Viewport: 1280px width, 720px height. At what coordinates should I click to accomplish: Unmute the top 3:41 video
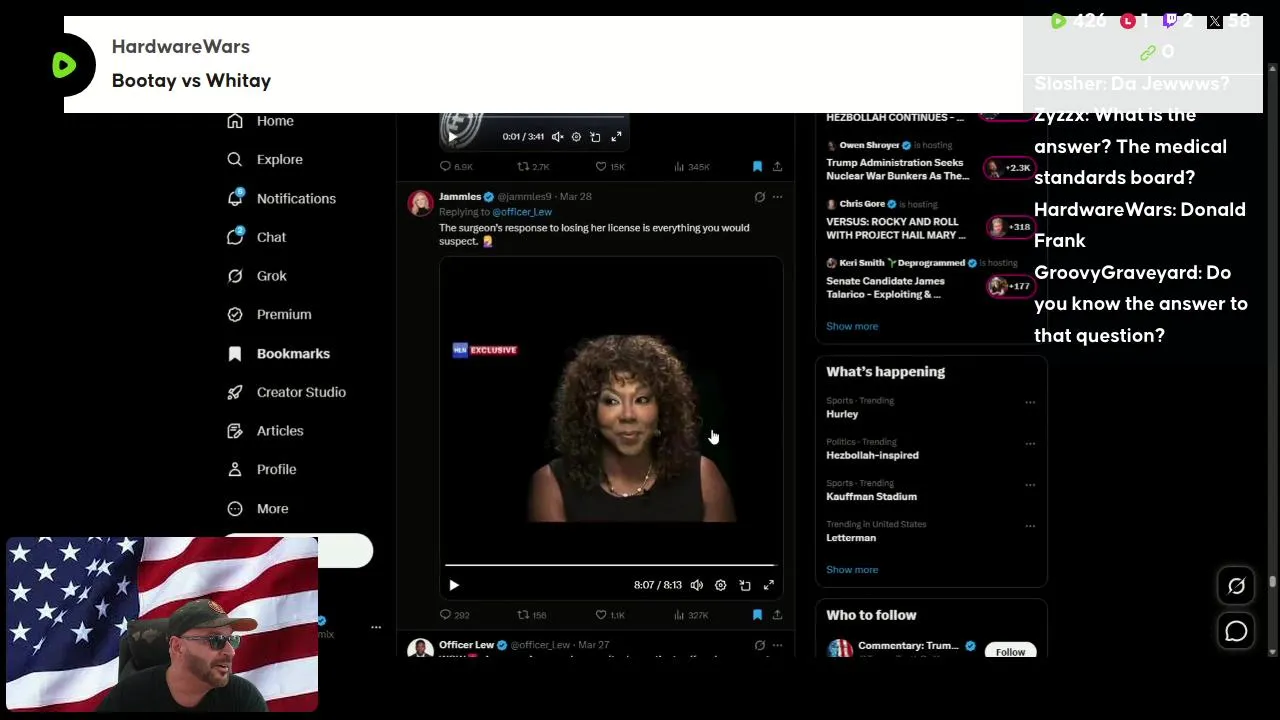558,137
